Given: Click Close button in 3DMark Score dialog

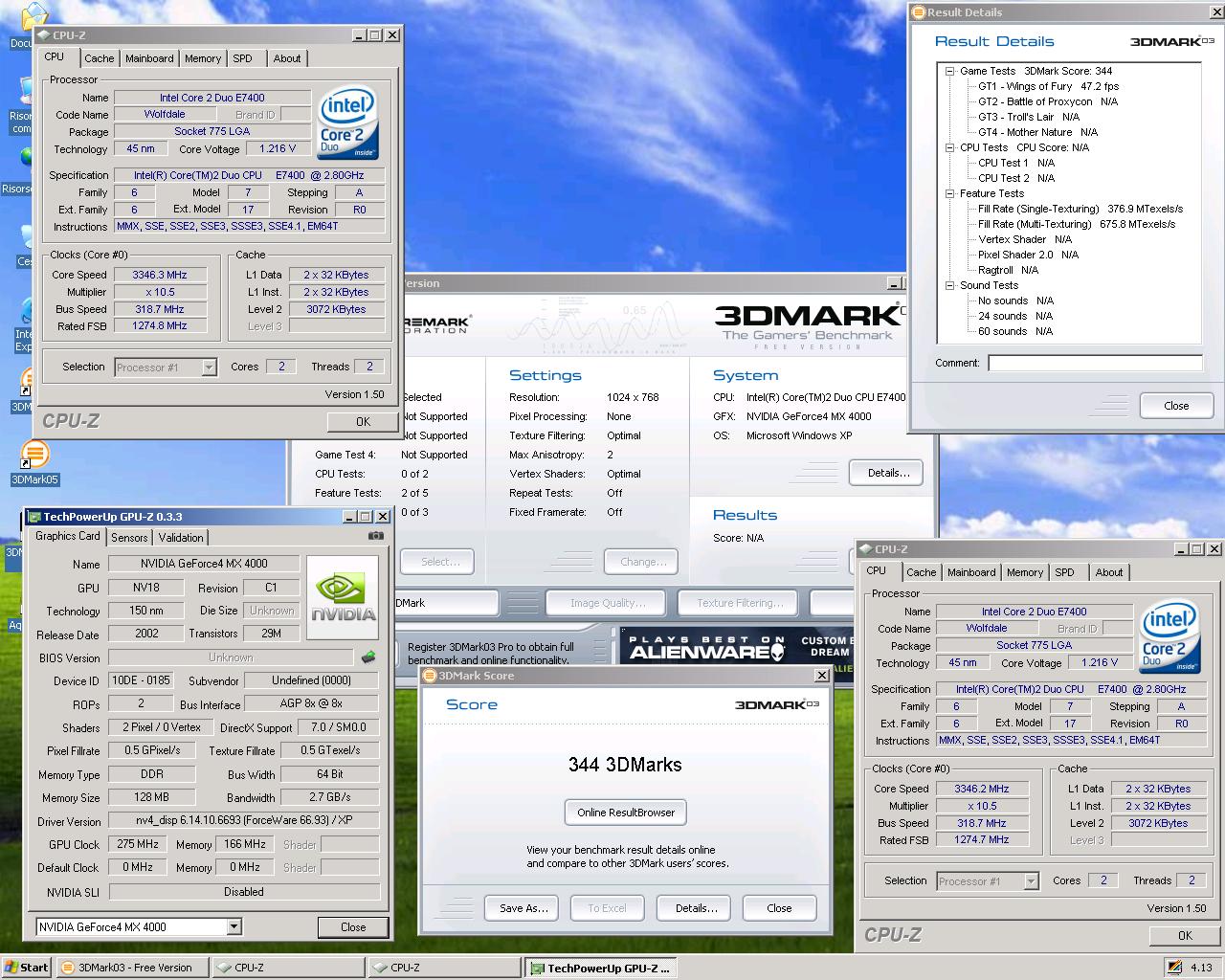Looking at the screenshot, I should tap(779, 908).
